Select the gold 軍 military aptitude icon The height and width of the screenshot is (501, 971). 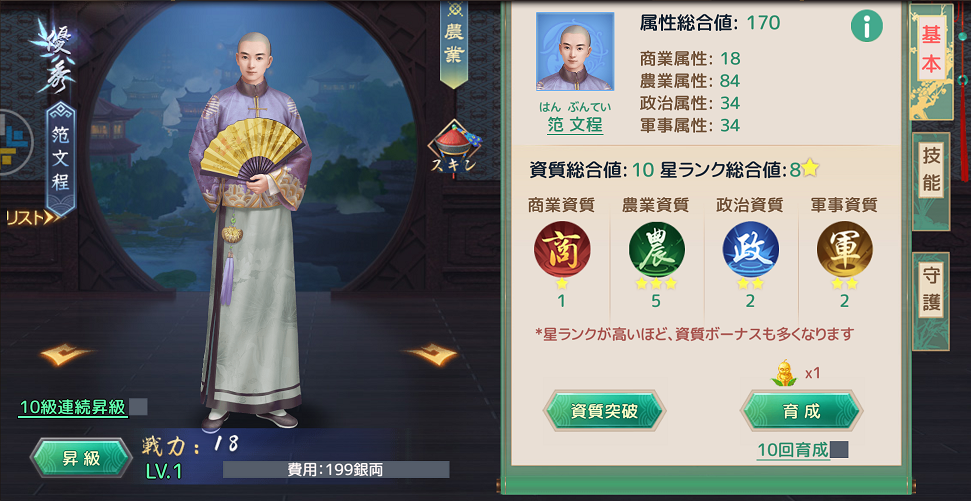click(x=845, y=248)
